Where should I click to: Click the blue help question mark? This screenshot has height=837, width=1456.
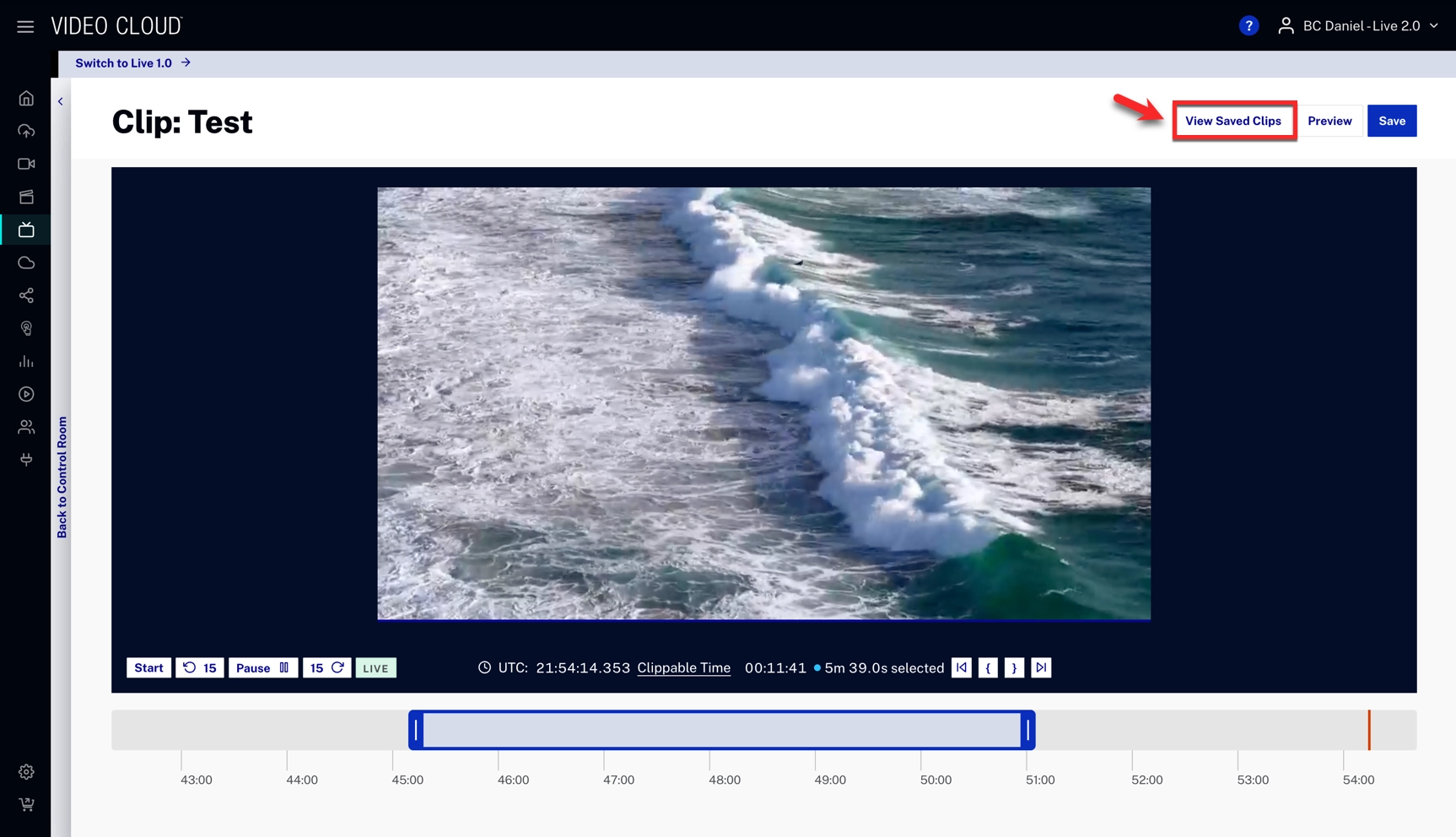[1248, 26]
